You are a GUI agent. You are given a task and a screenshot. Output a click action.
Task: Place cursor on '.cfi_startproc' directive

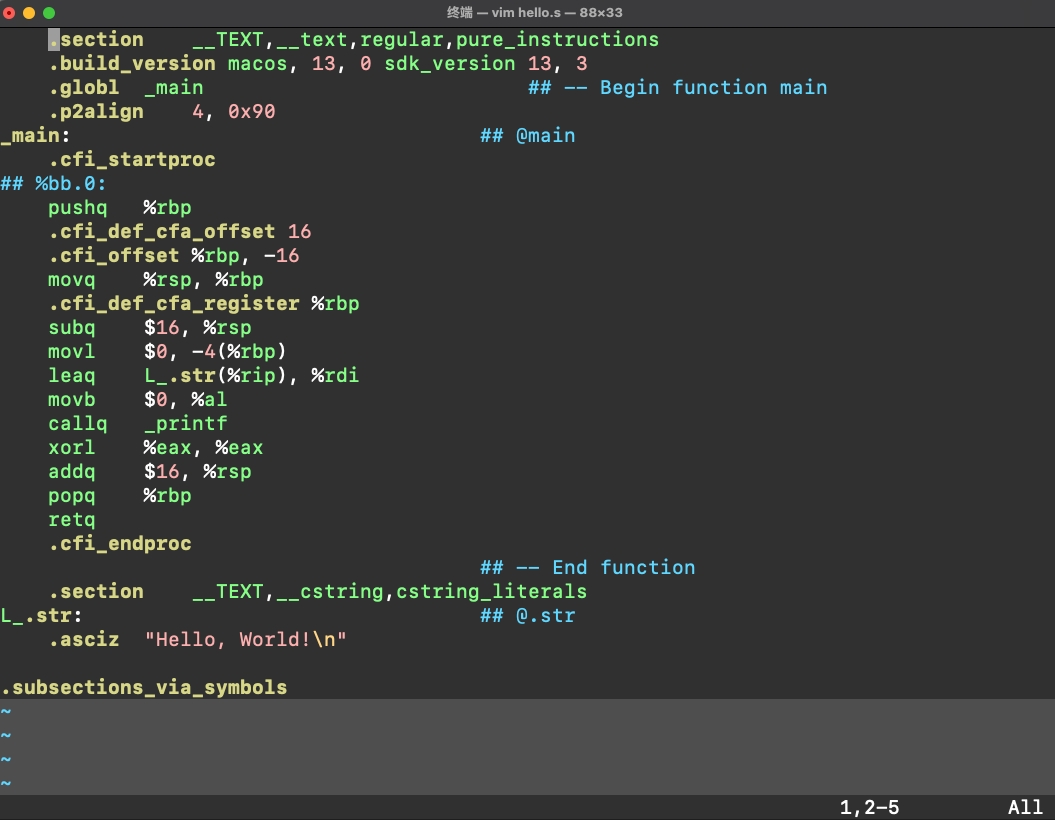coord(131,159)
